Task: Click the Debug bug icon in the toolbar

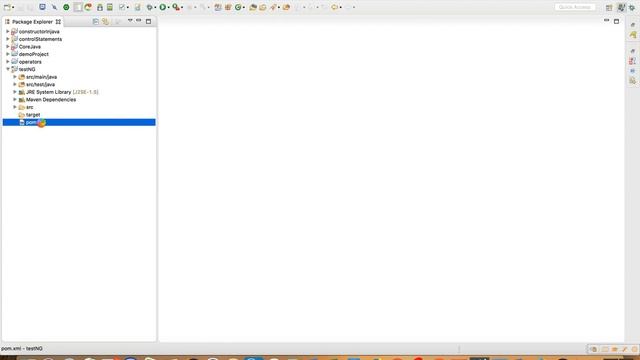Action: point(149,7)
